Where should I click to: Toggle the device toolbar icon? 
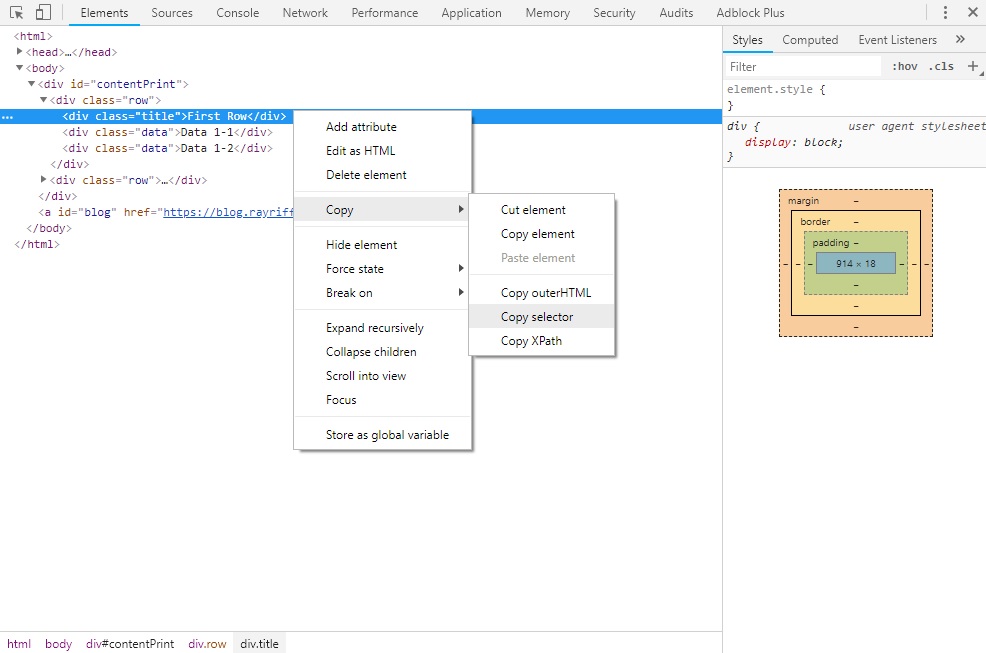point(43,13)
